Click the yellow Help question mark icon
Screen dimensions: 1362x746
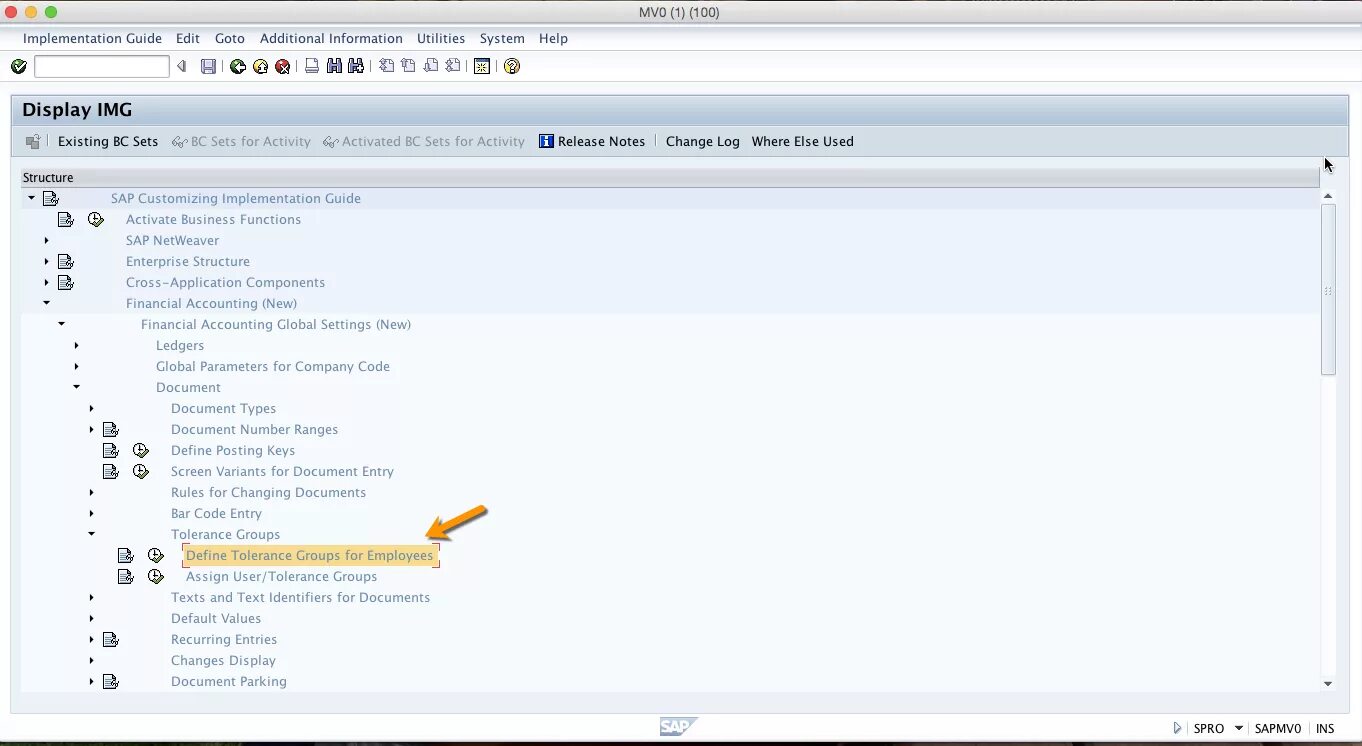click(x=512, y=67)
